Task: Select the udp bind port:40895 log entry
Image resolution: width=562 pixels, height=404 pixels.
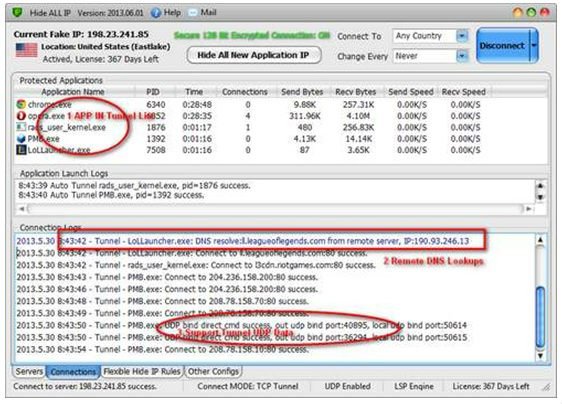Action: 242,325
